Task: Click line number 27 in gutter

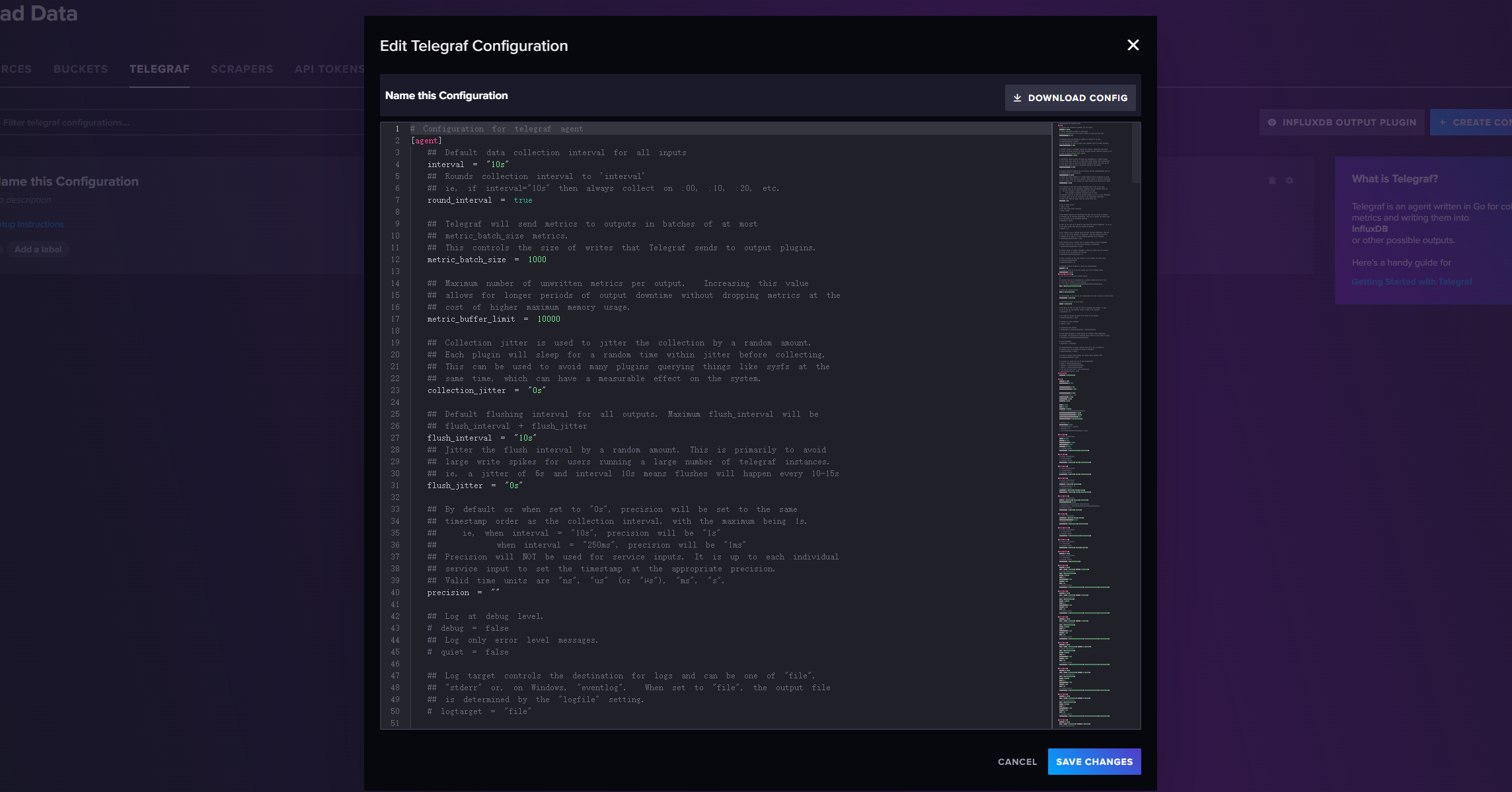Action: coord(395,438)
